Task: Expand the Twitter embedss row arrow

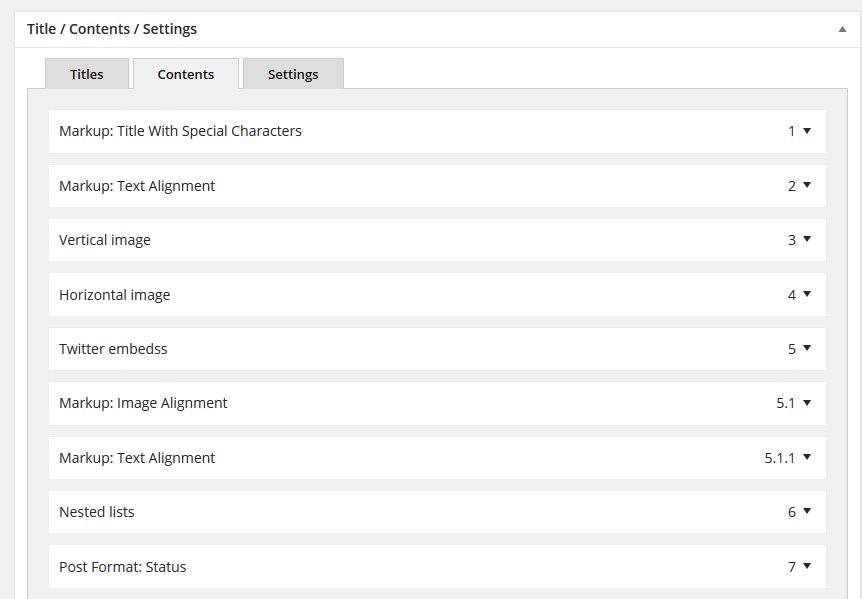Action: pyautogui.click(x=806, y=349)
